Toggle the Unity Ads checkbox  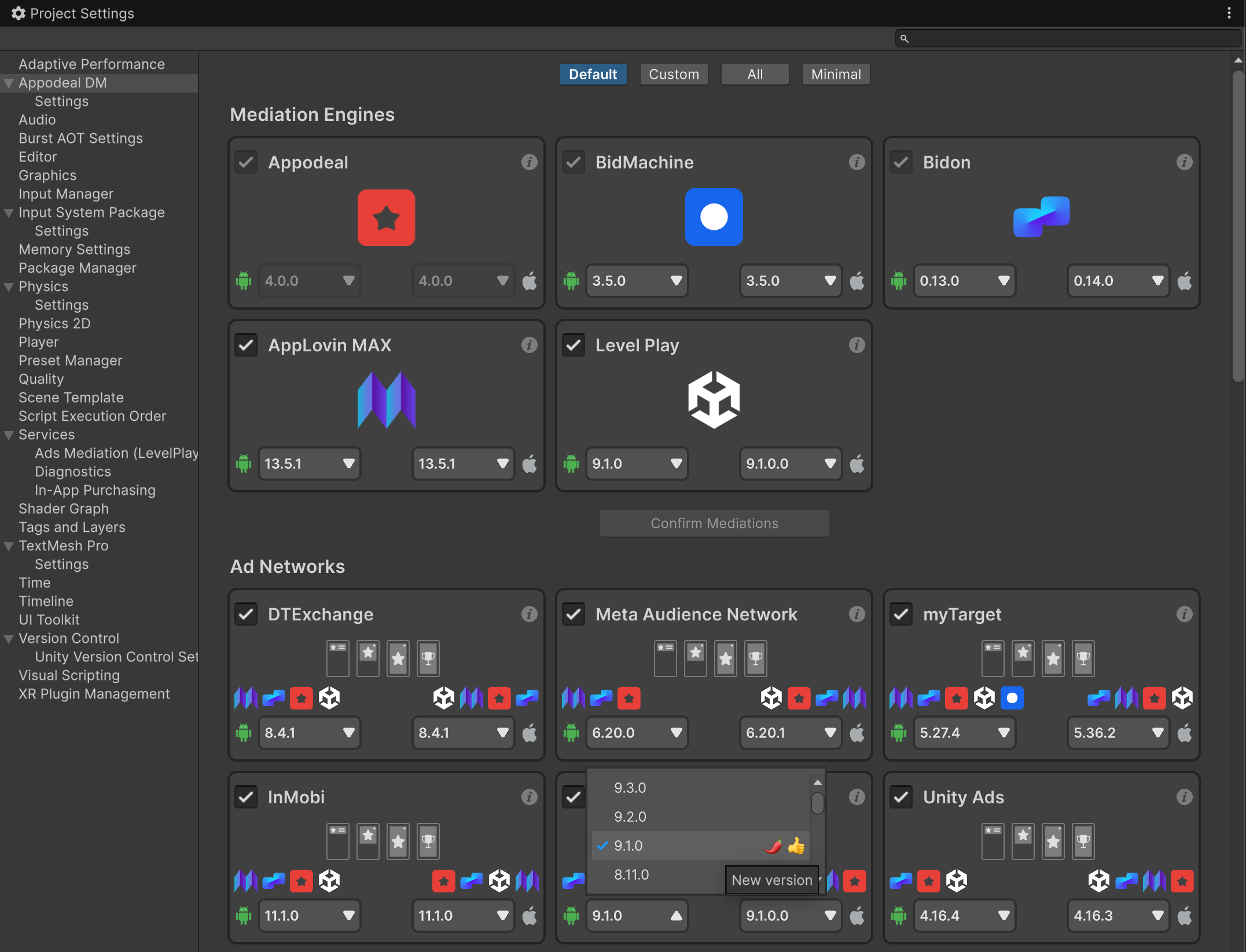tap(901, 797)
